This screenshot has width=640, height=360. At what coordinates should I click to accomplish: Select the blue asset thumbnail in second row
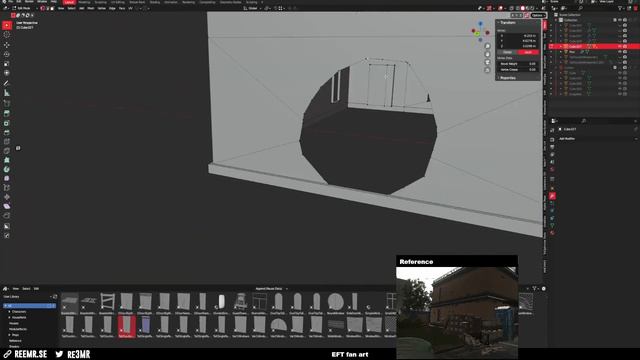(146, 327)
